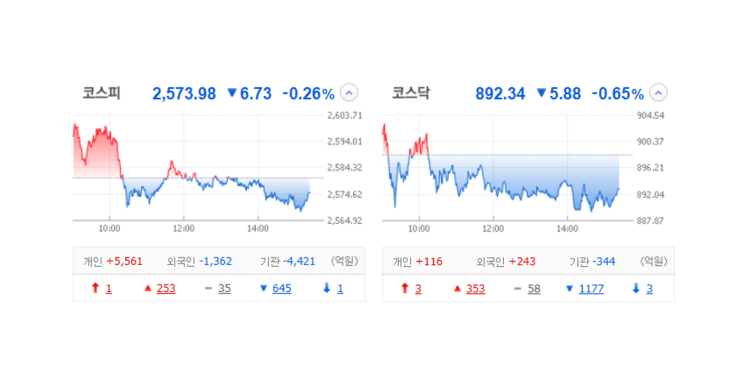Open KOSDAQ 58 unchanged stocks link

[x=534, y=289]
